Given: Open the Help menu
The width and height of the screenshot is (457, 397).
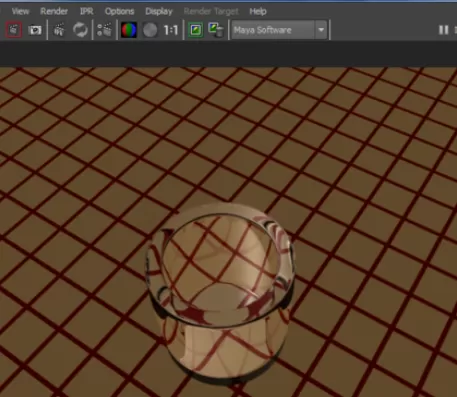Looking at the screenshot, I should pyautogui.click(x=258, y=11).
